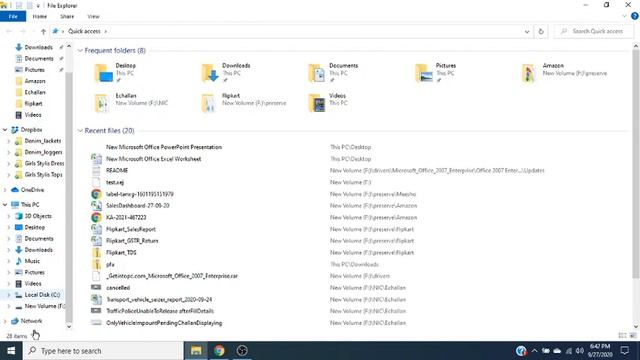Expand the Network tree node
Screen dimensions: 640x360
click(5, 321)
